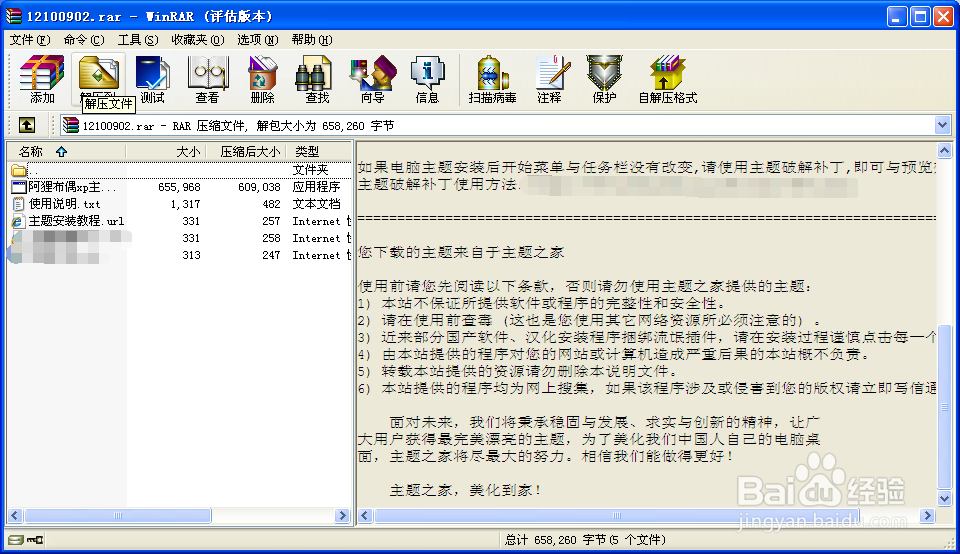Image resolution: width=960 pixels, height=554 pixels.
Task: Click the comment pane scroll up arrow
Action: [944, 150]
